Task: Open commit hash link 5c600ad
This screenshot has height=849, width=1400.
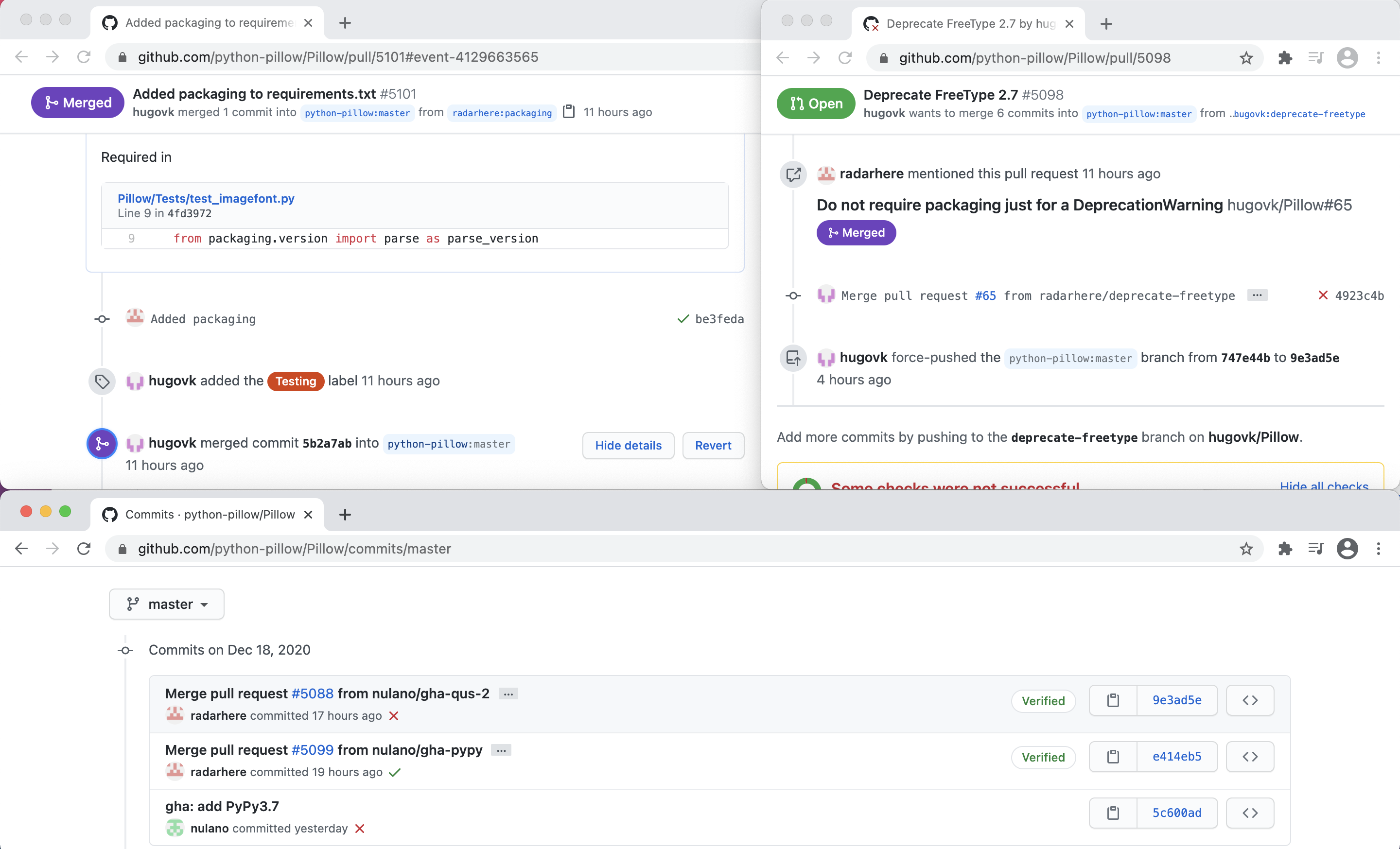Action: 1177,813
